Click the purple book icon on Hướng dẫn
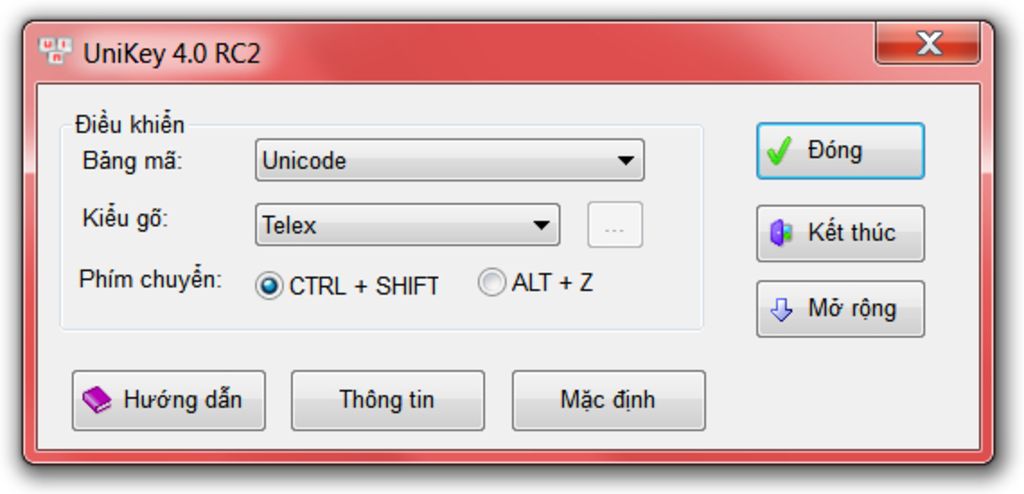 pos(96,400)
